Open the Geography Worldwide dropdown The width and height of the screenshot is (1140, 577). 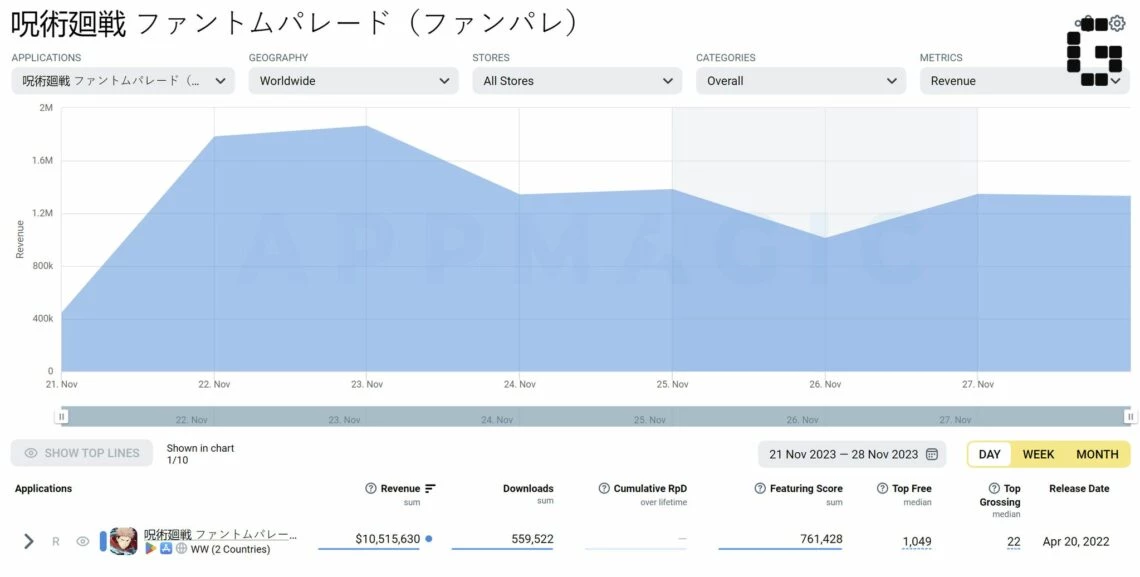coord(353,81)
